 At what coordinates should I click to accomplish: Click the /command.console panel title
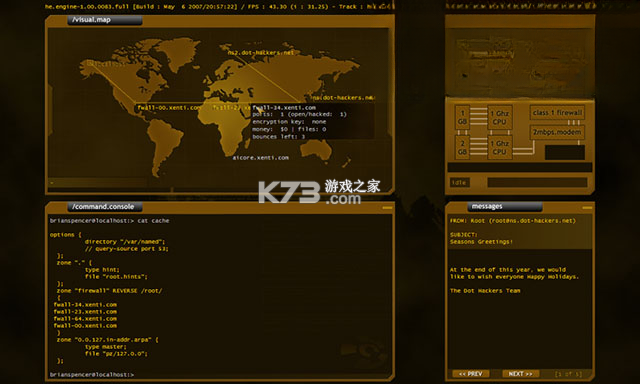click(103, 206)
